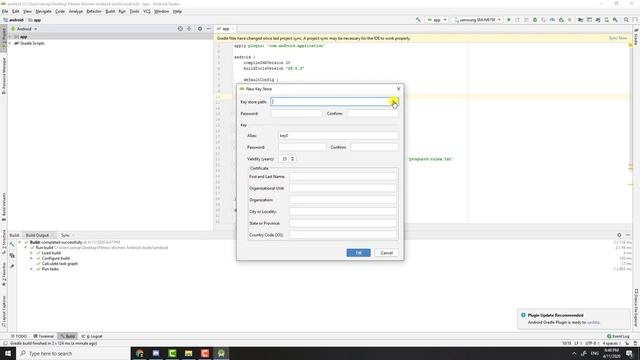The width and height of the screenshot is (640, 360).
Task: Open the Build menu
Action: tap(110, 11)
